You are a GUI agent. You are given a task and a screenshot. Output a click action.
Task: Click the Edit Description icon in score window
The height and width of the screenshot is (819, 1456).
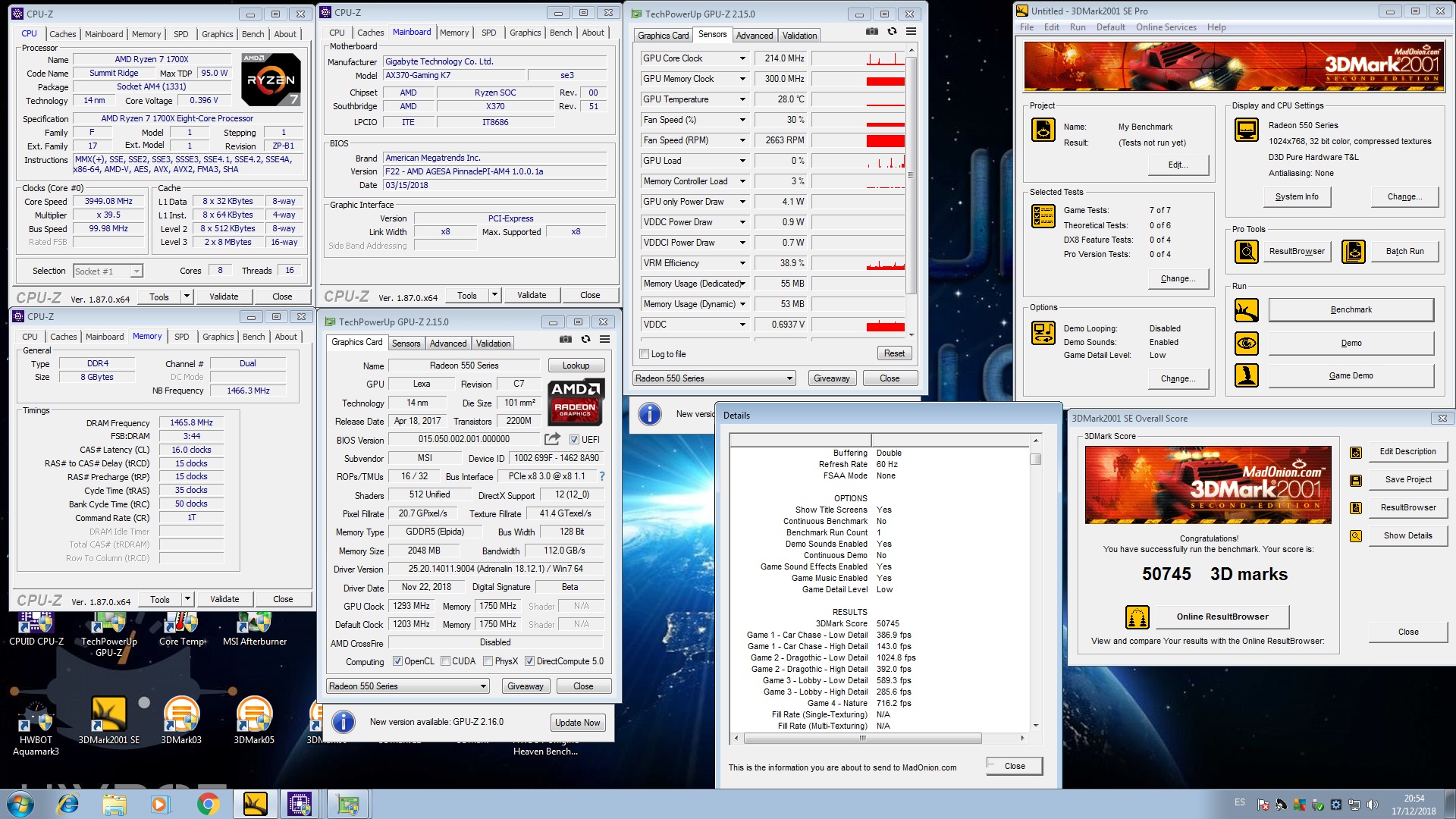[1356, 453]
